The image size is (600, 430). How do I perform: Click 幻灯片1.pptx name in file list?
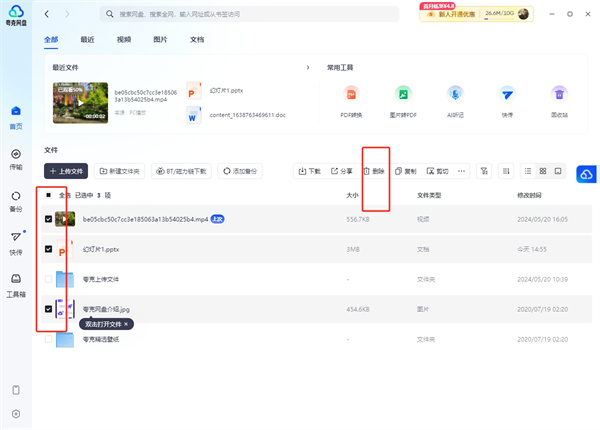(101, 249)
